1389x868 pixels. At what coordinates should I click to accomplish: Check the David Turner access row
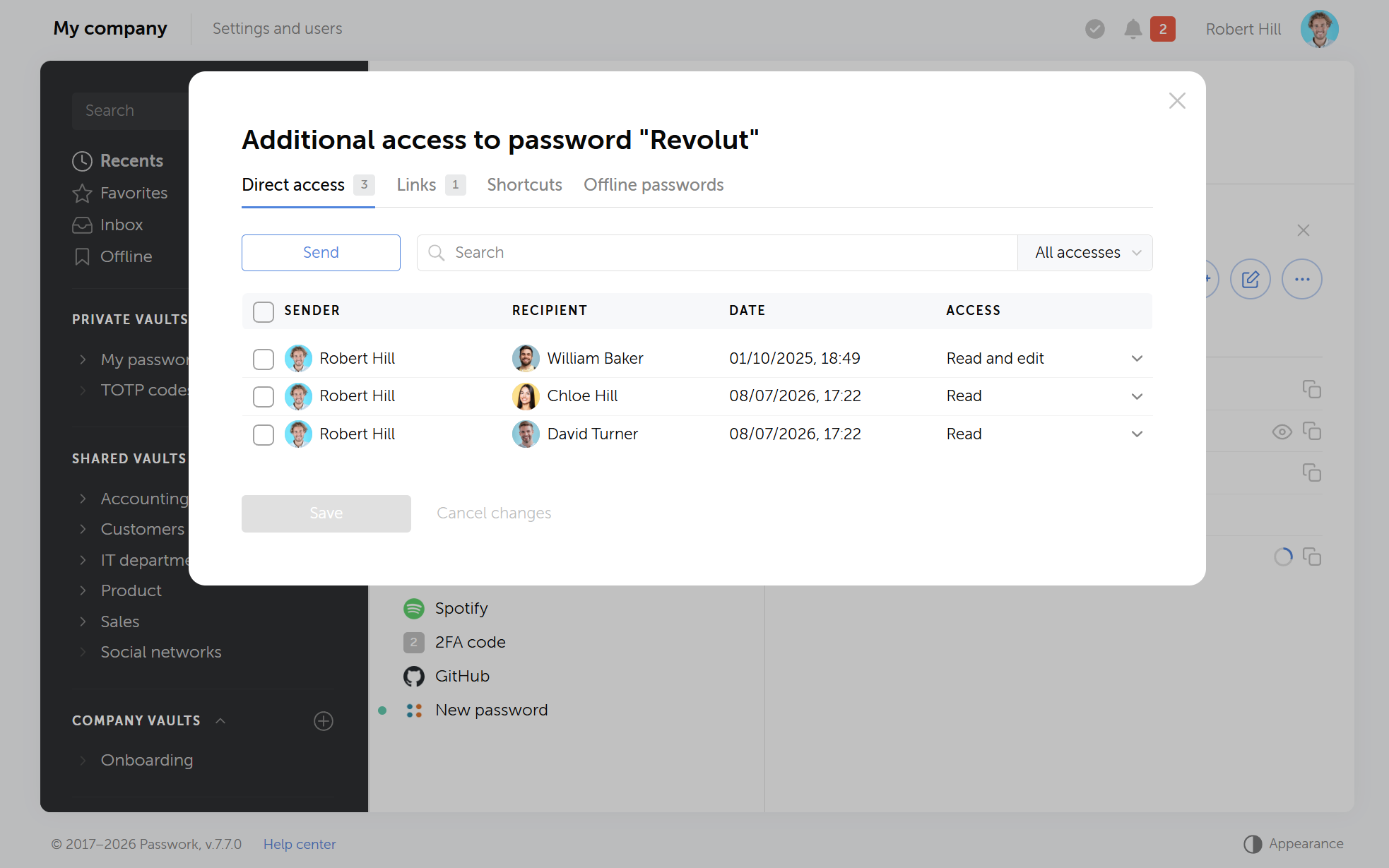click(x=264, y=434)
